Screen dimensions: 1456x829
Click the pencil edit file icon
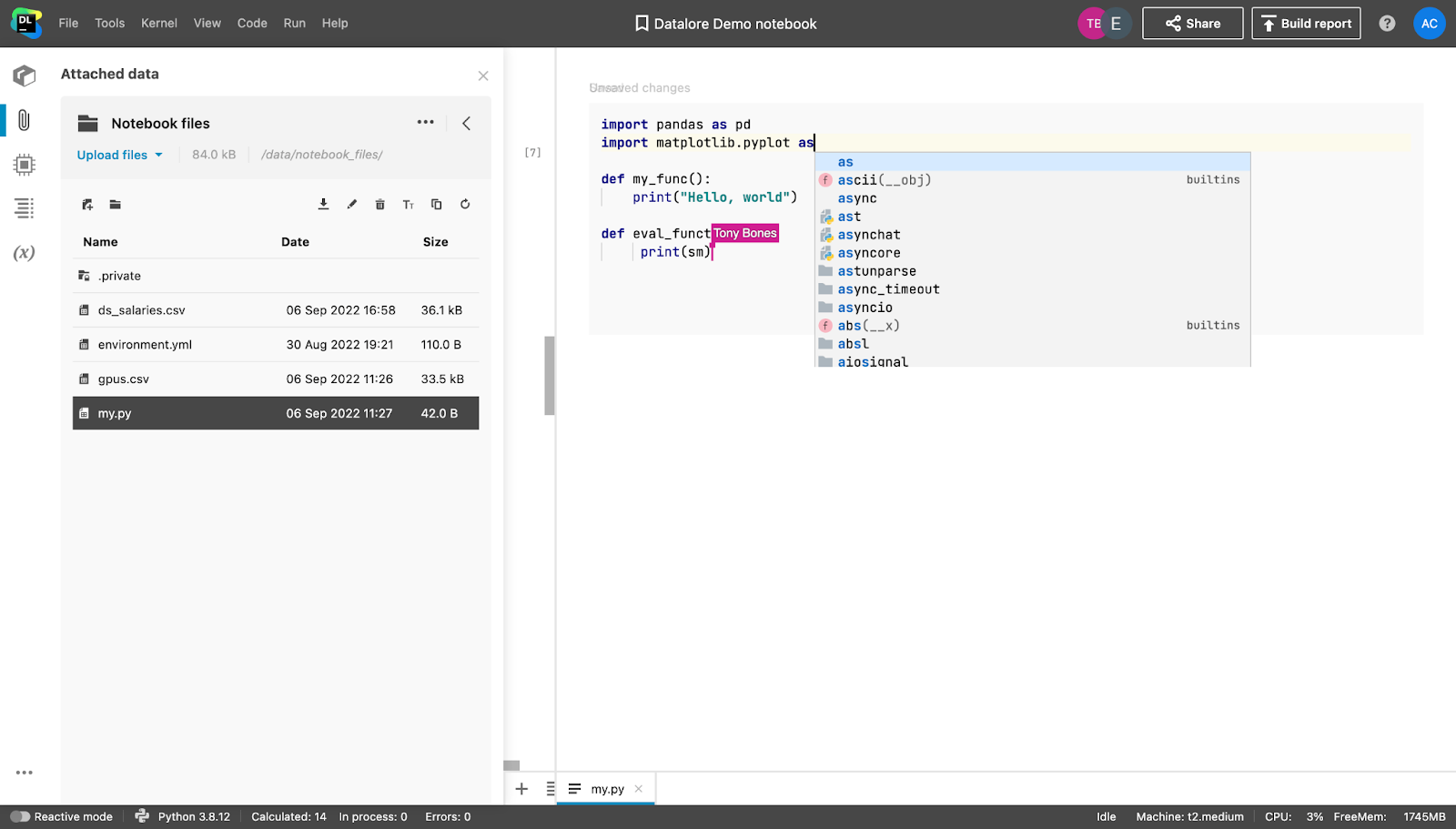click(x=351, y=205)
